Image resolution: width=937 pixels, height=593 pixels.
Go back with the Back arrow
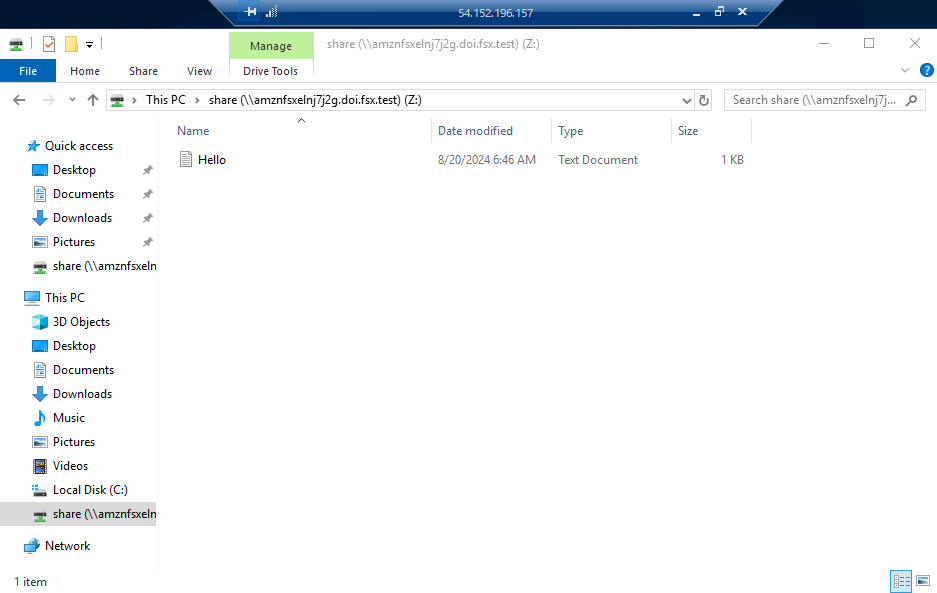pos(19,100)
